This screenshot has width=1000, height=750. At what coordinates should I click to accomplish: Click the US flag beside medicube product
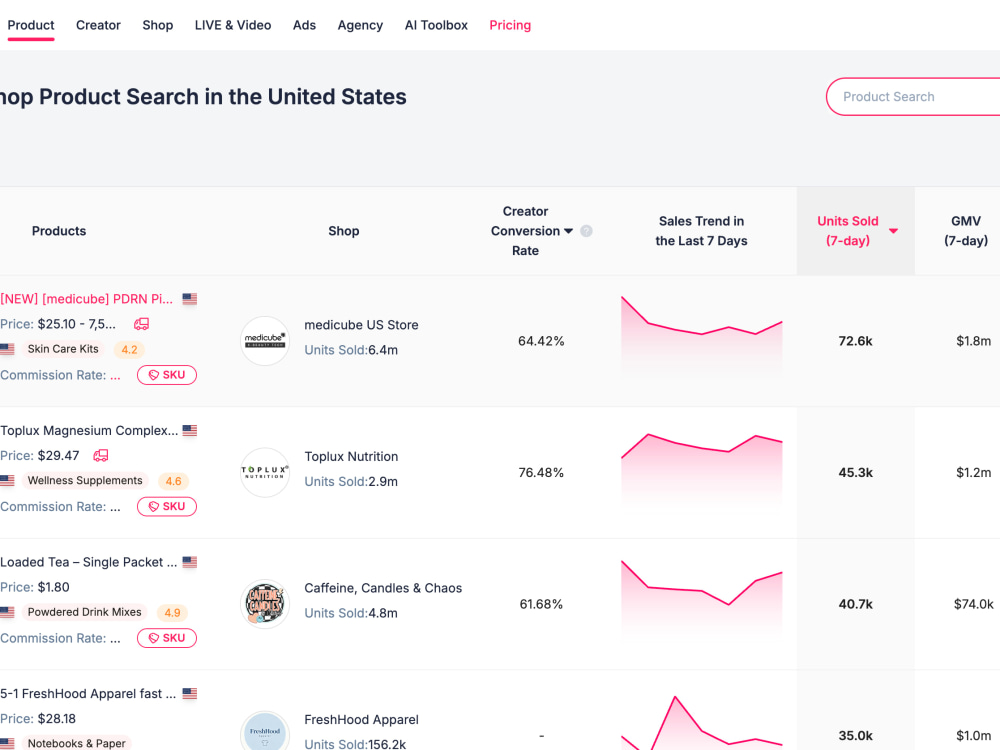pyautogui.click(x=189, y=298)
